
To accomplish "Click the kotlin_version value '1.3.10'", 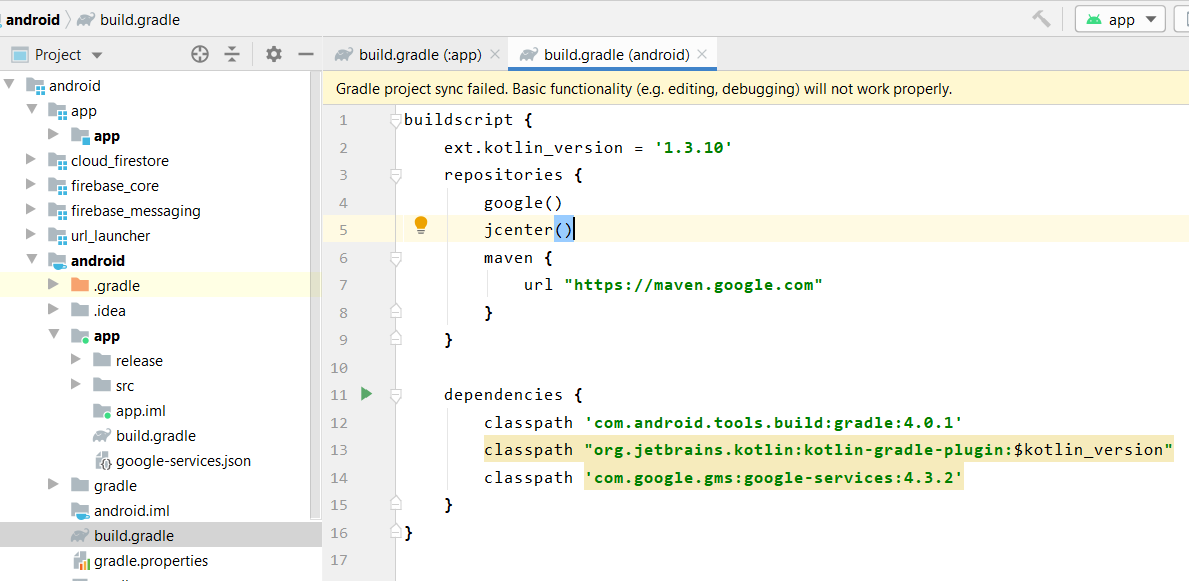I will pyautogui.click(x=694, y=147).
